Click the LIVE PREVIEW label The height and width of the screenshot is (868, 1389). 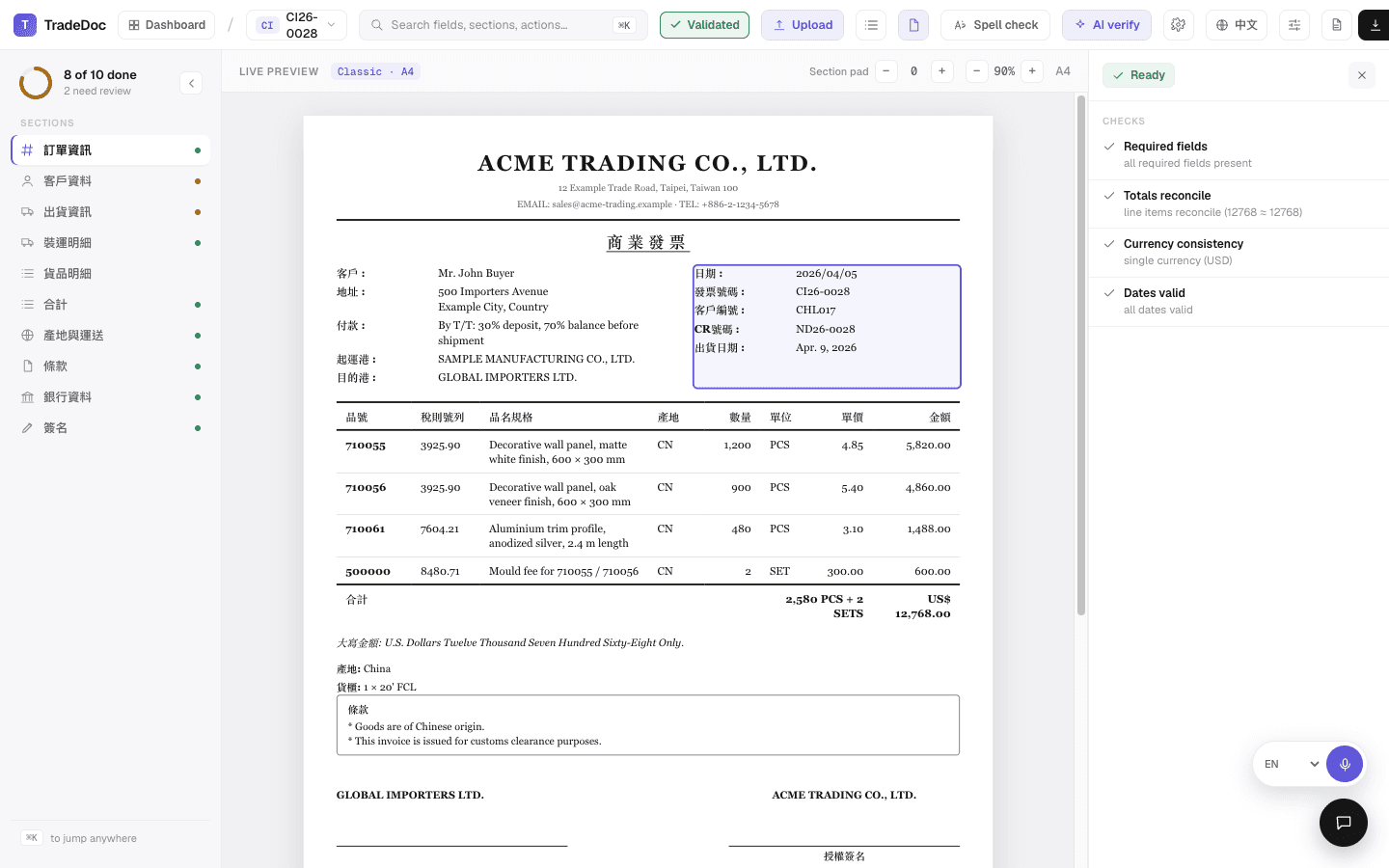tap(279, 71)
